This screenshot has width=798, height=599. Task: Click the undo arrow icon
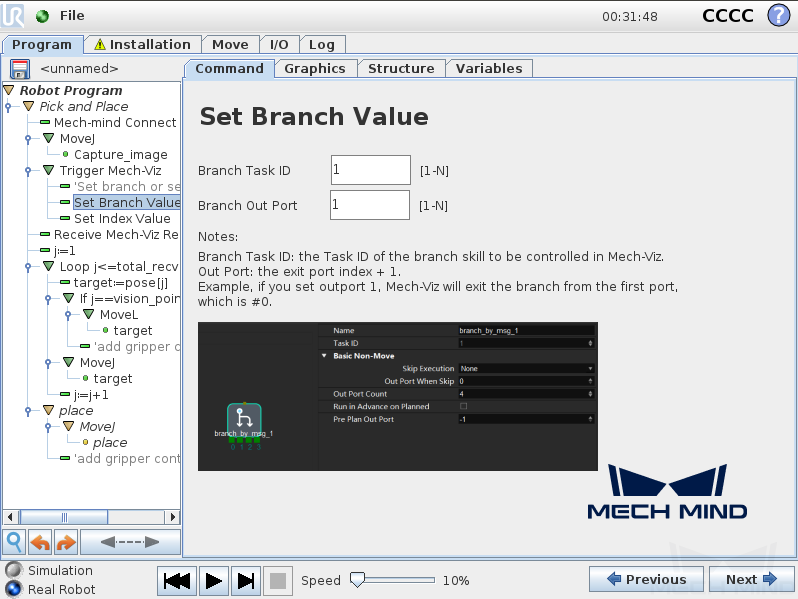click(40, 542)
